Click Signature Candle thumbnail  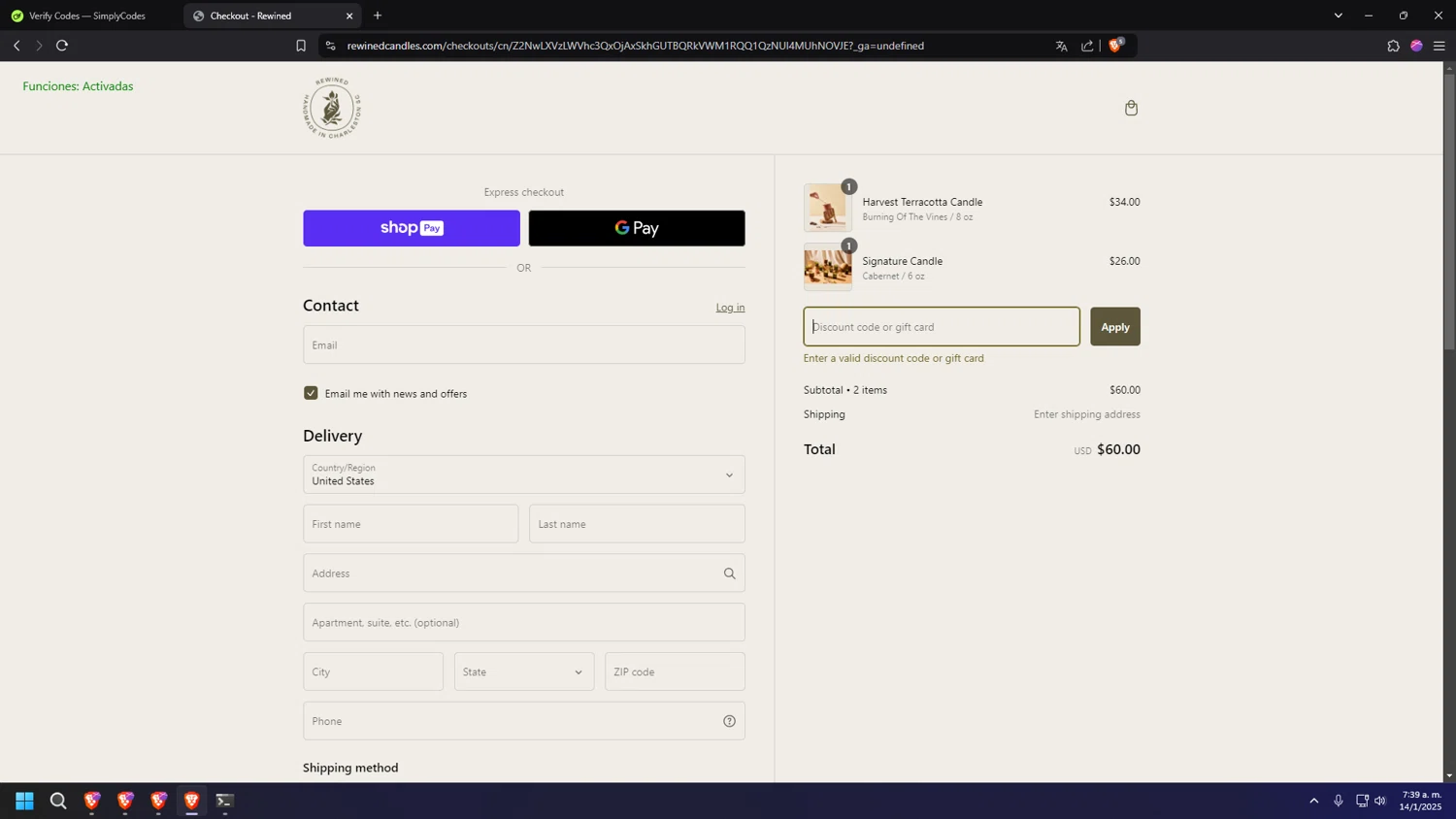tap(828, 267)
